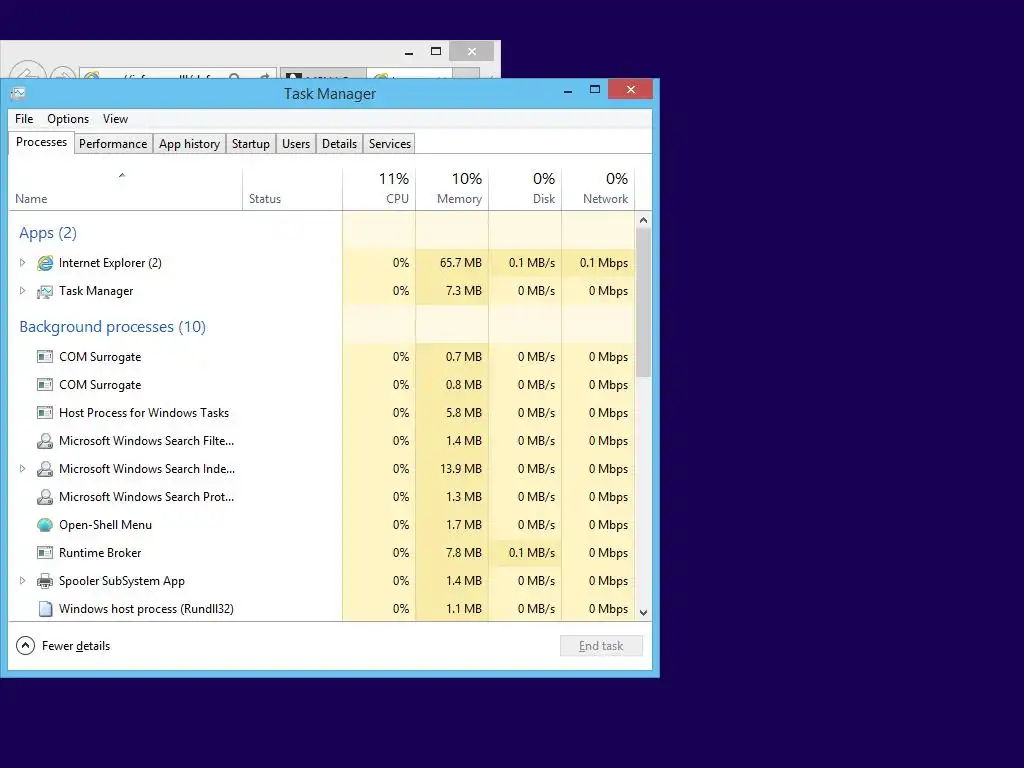Minimize the background Internet Explorer window

409,52
